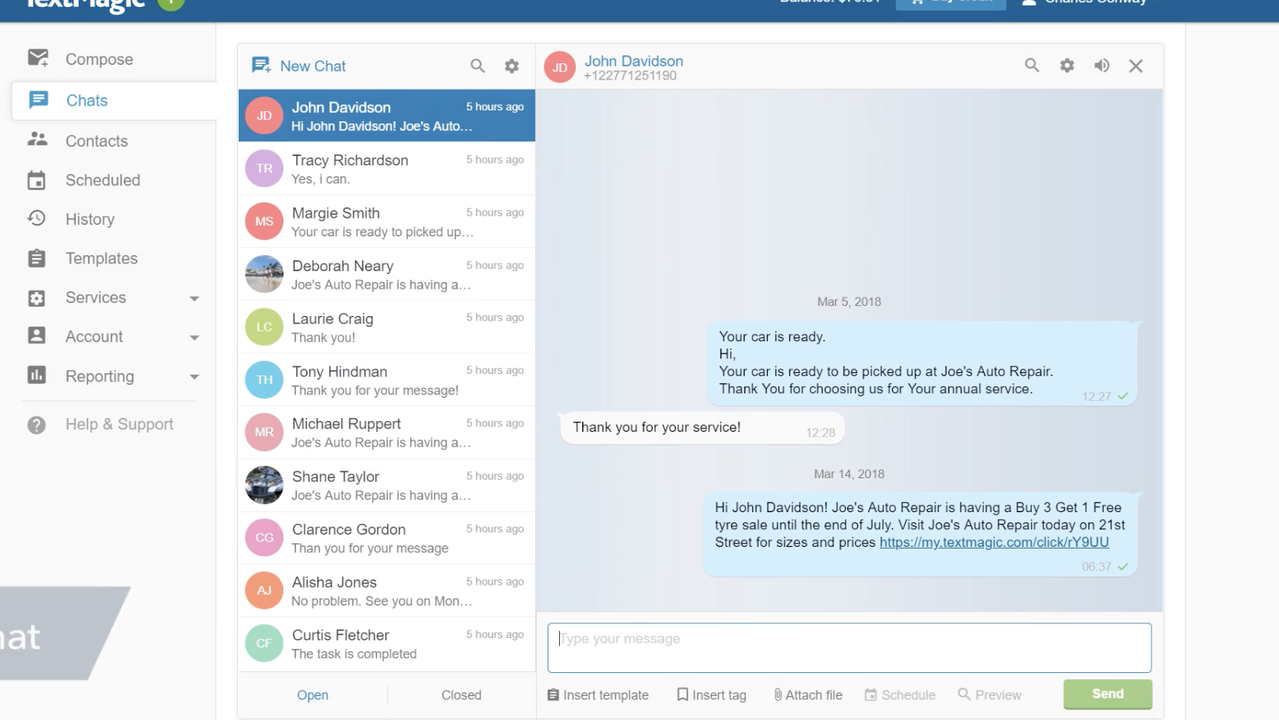
Task: Insert a tag into the message
Action: [711, 694]
